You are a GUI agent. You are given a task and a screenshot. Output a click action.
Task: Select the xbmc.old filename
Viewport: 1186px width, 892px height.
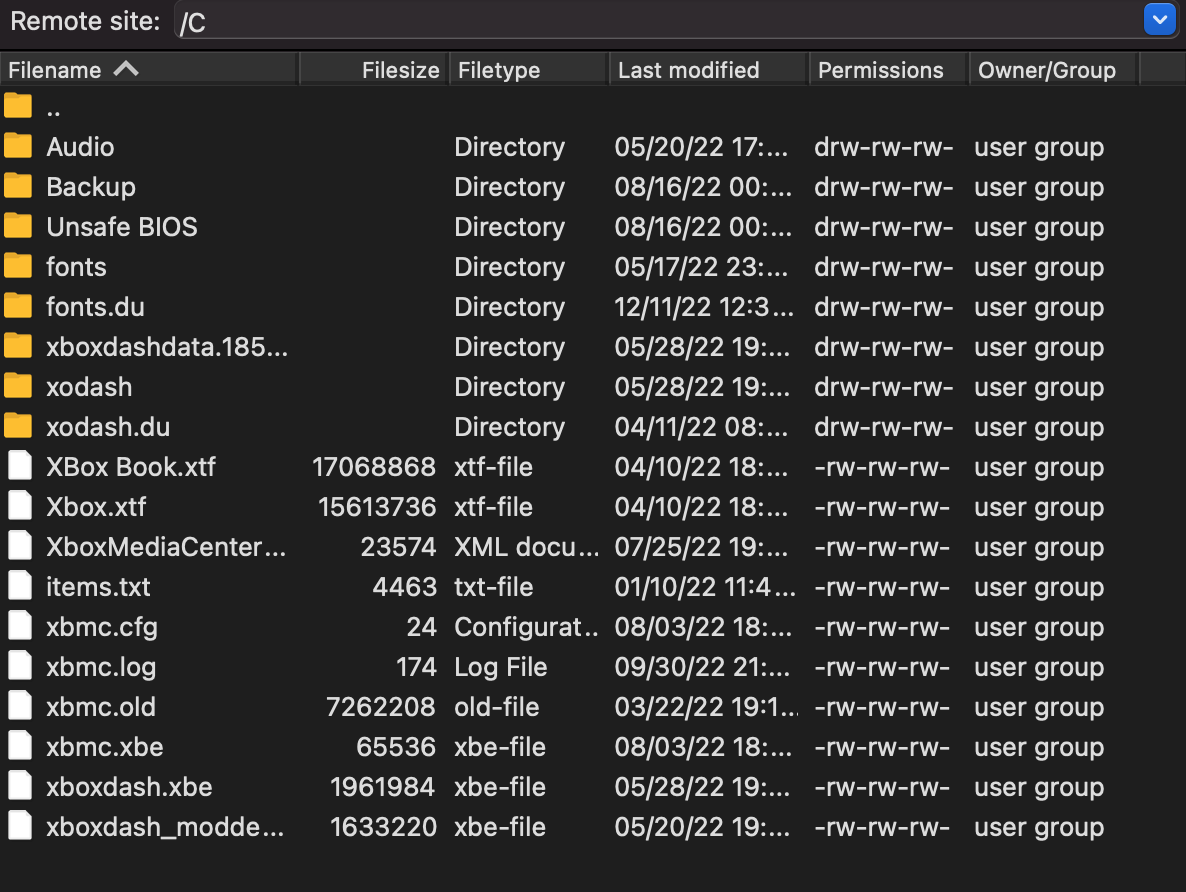101,707
